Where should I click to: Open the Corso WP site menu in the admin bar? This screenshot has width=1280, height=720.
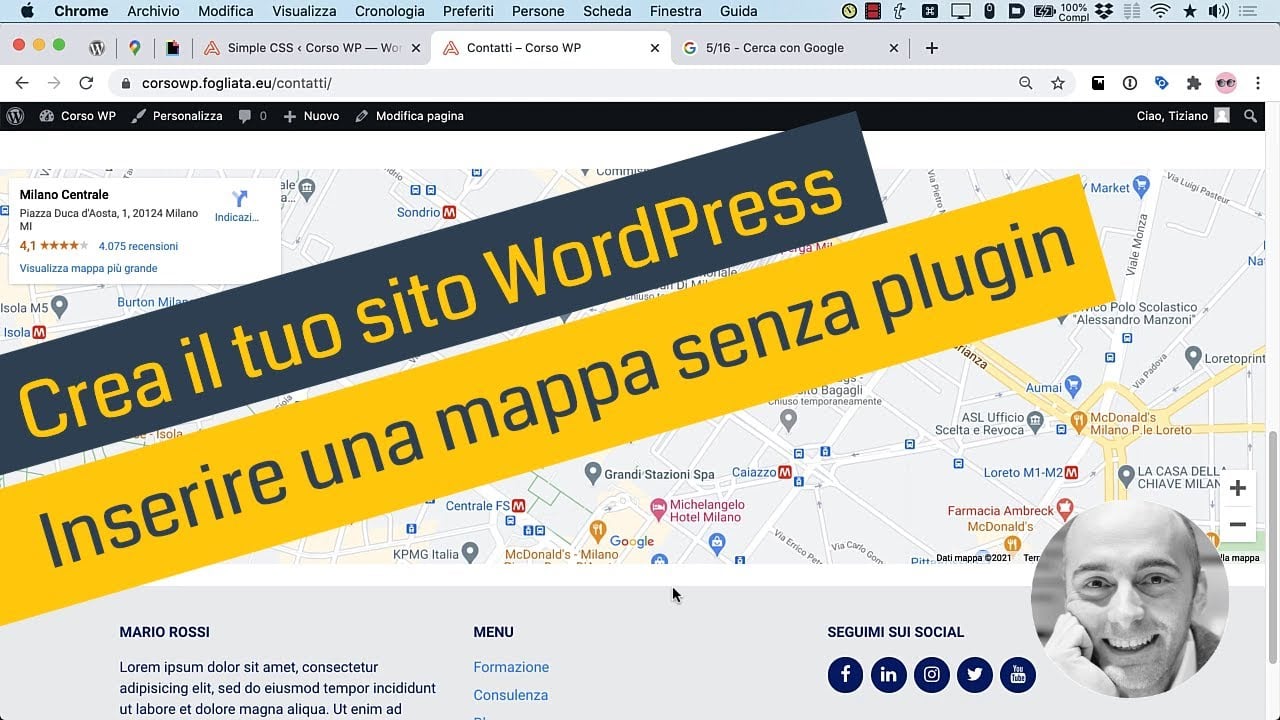pyautogui.click(x=78, y=116)
